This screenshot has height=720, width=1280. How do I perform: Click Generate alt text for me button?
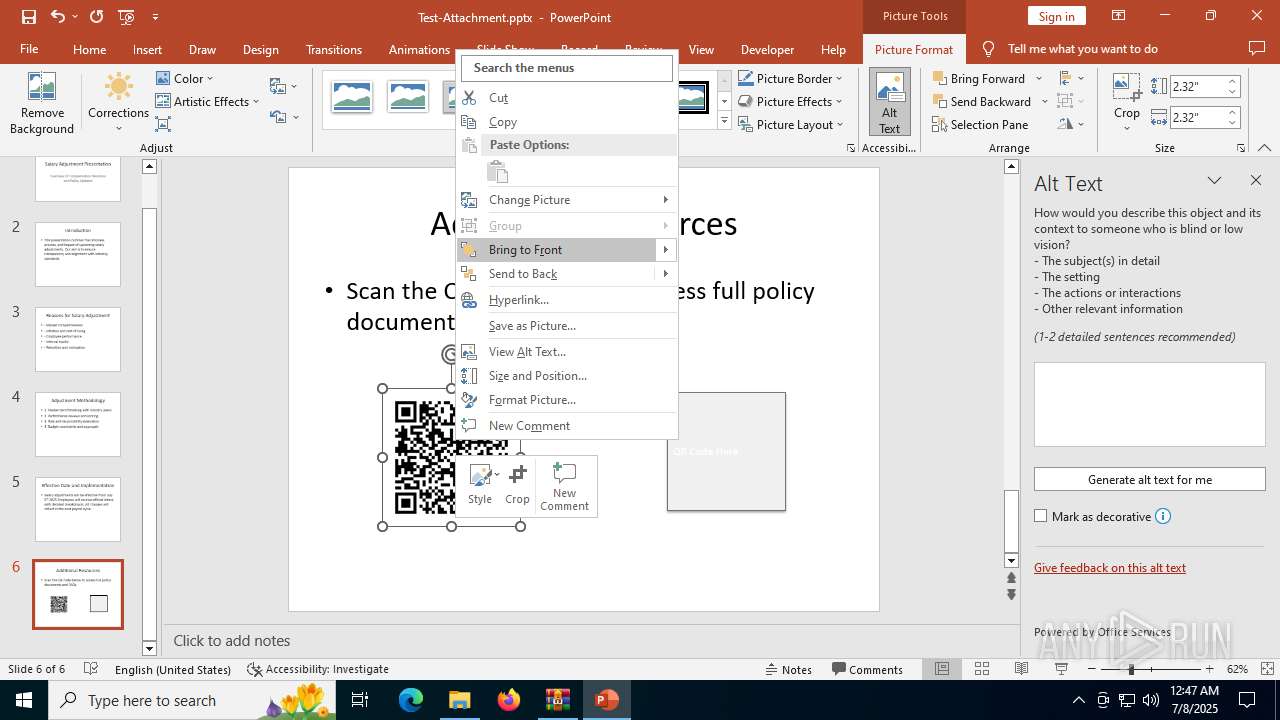pyautogui.click(x=1150, y=479)
